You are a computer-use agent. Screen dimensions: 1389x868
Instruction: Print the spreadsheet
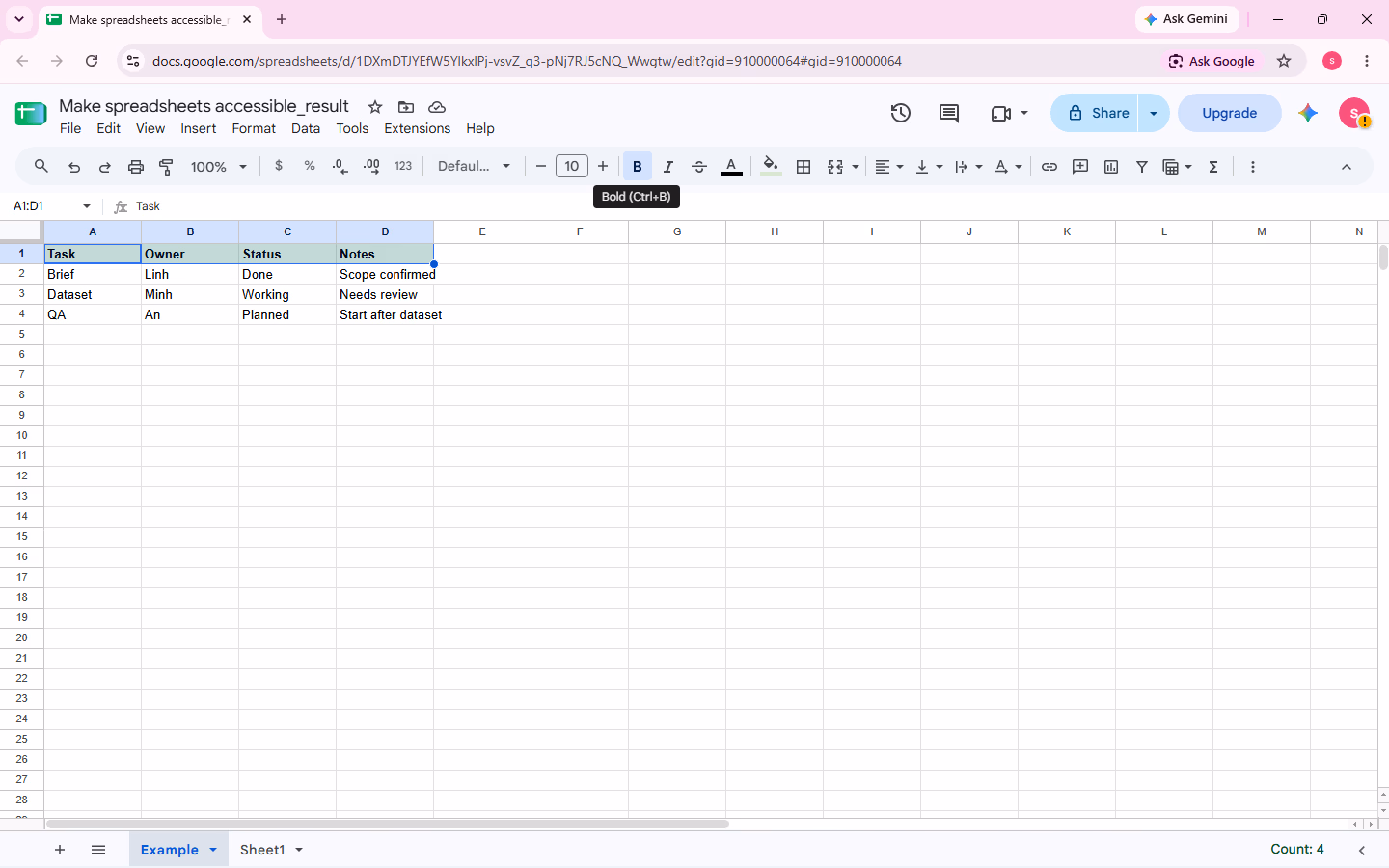136,167
